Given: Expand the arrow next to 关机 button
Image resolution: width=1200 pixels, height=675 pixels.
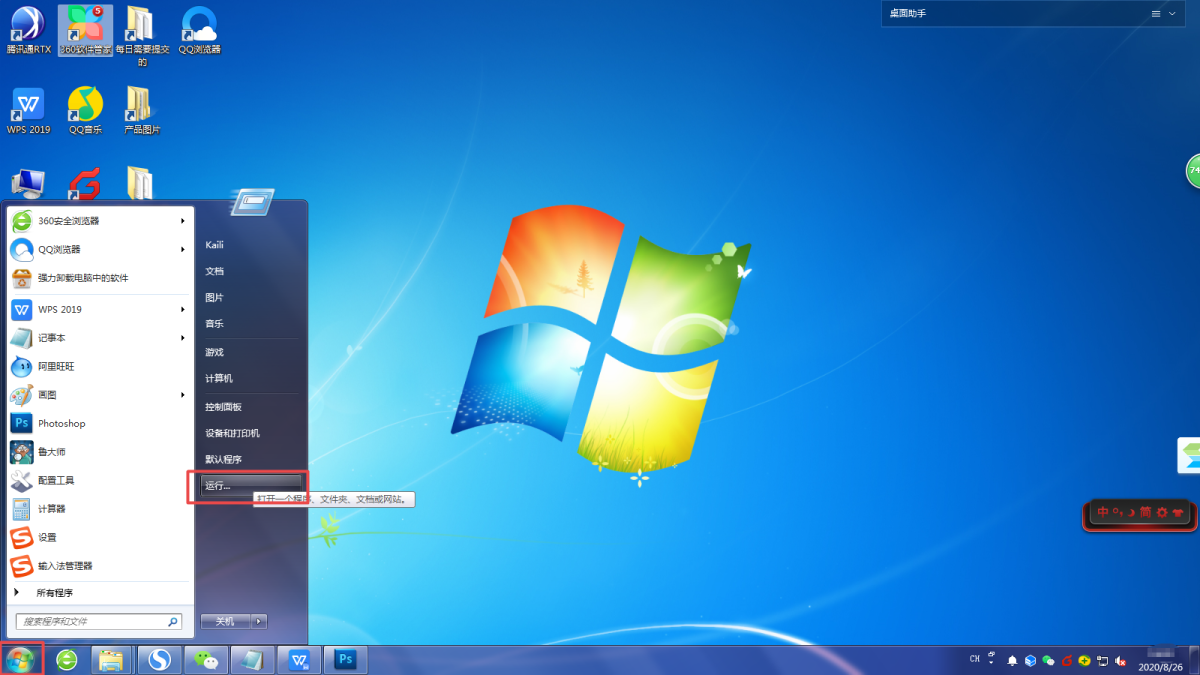Looking at the screenshot, I should [x=259, y=621].
